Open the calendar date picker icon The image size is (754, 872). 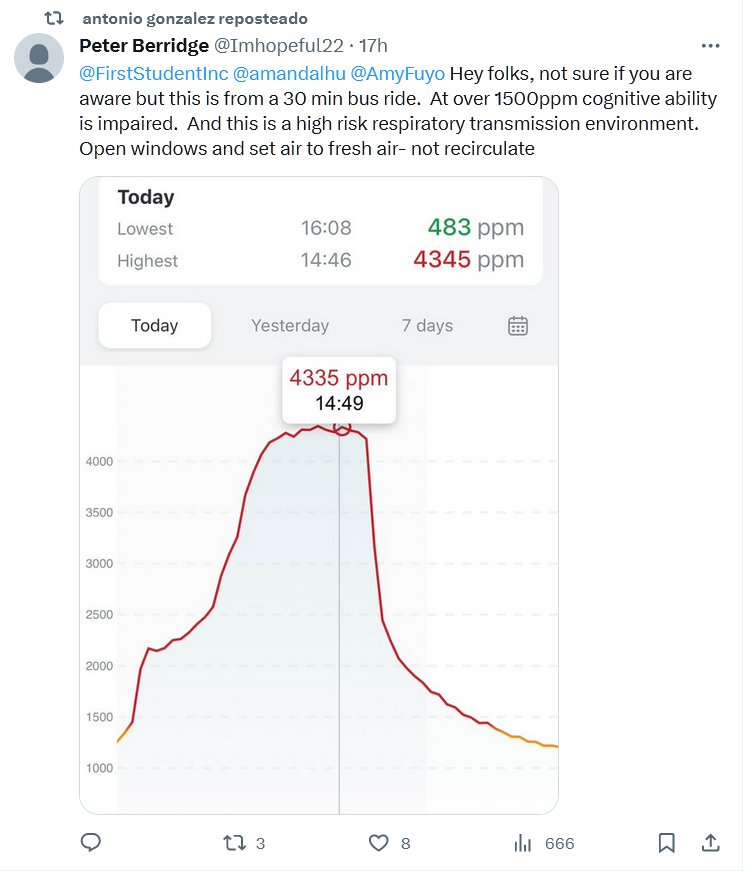[x=518, y=325]
